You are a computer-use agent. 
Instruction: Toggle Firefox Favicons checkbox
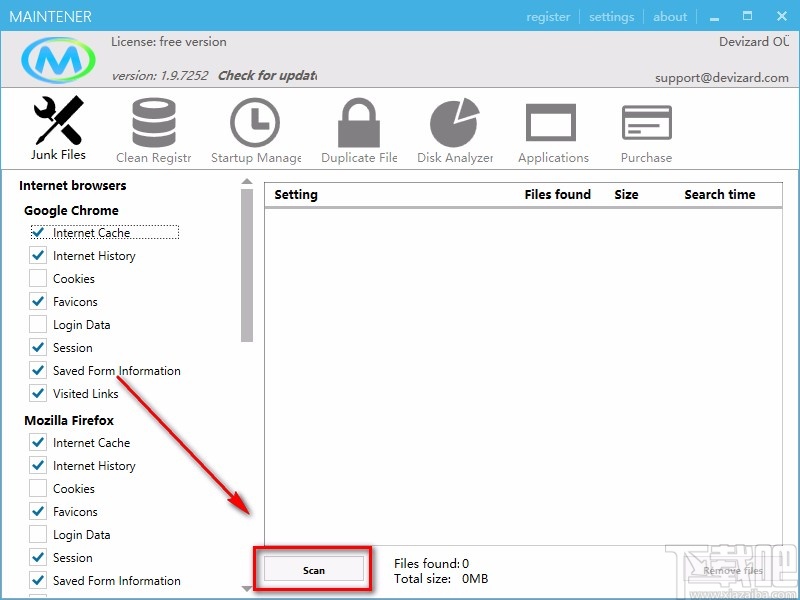(38, 511)
